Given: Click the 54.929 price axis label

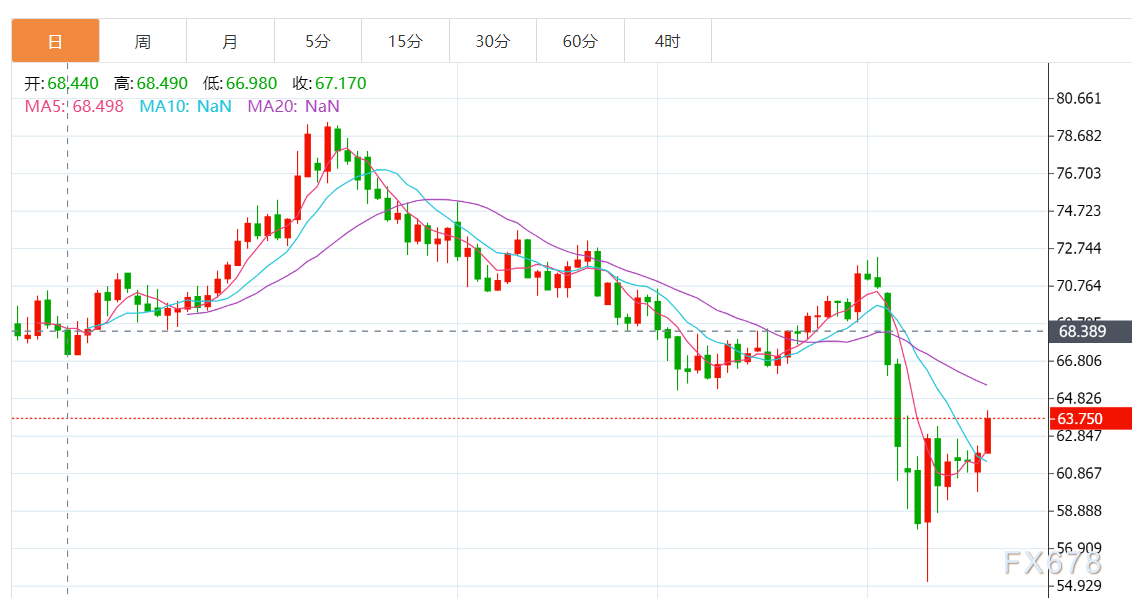Looking at the screenshot, I should pyautogui.click(x=1079, y=586).
